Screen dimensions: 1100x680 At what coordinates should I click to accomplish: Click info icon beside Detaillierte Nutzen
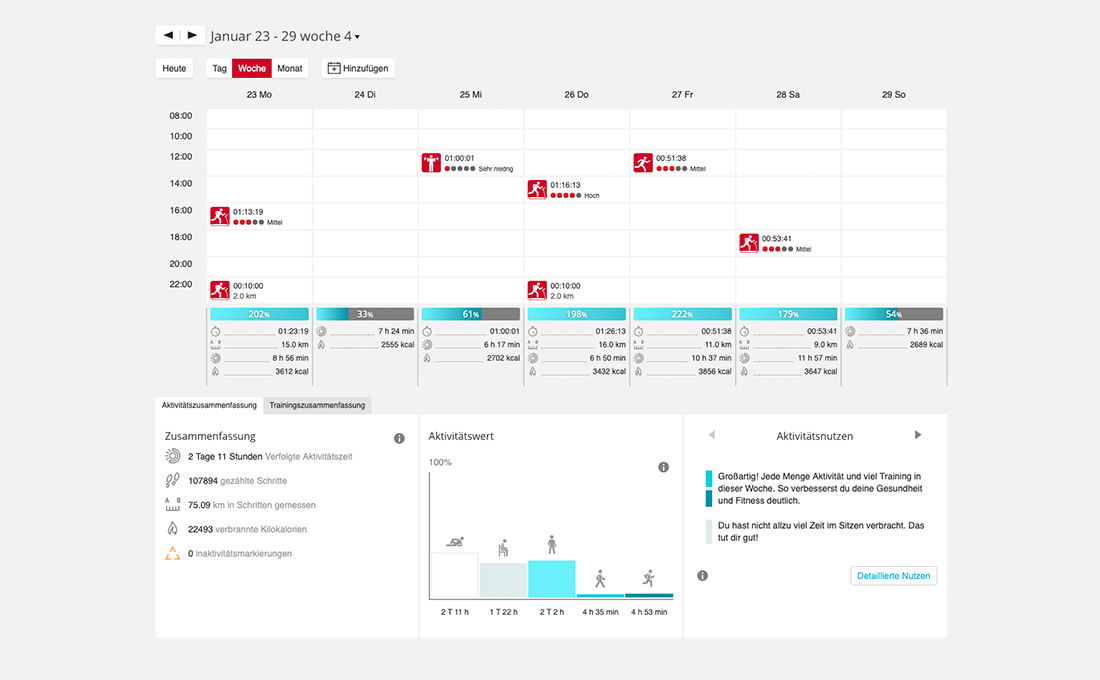(x=702, y=575)
